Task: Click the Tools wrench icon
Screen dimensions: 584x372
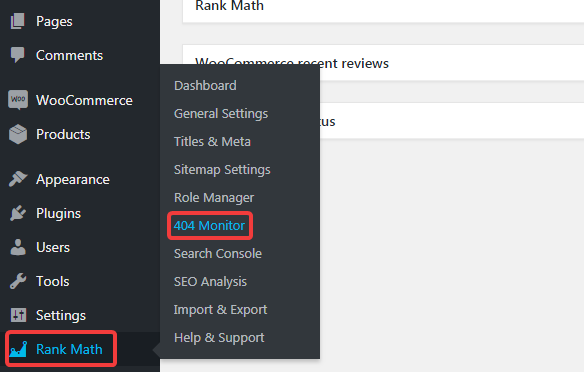Action: point(18,281)
